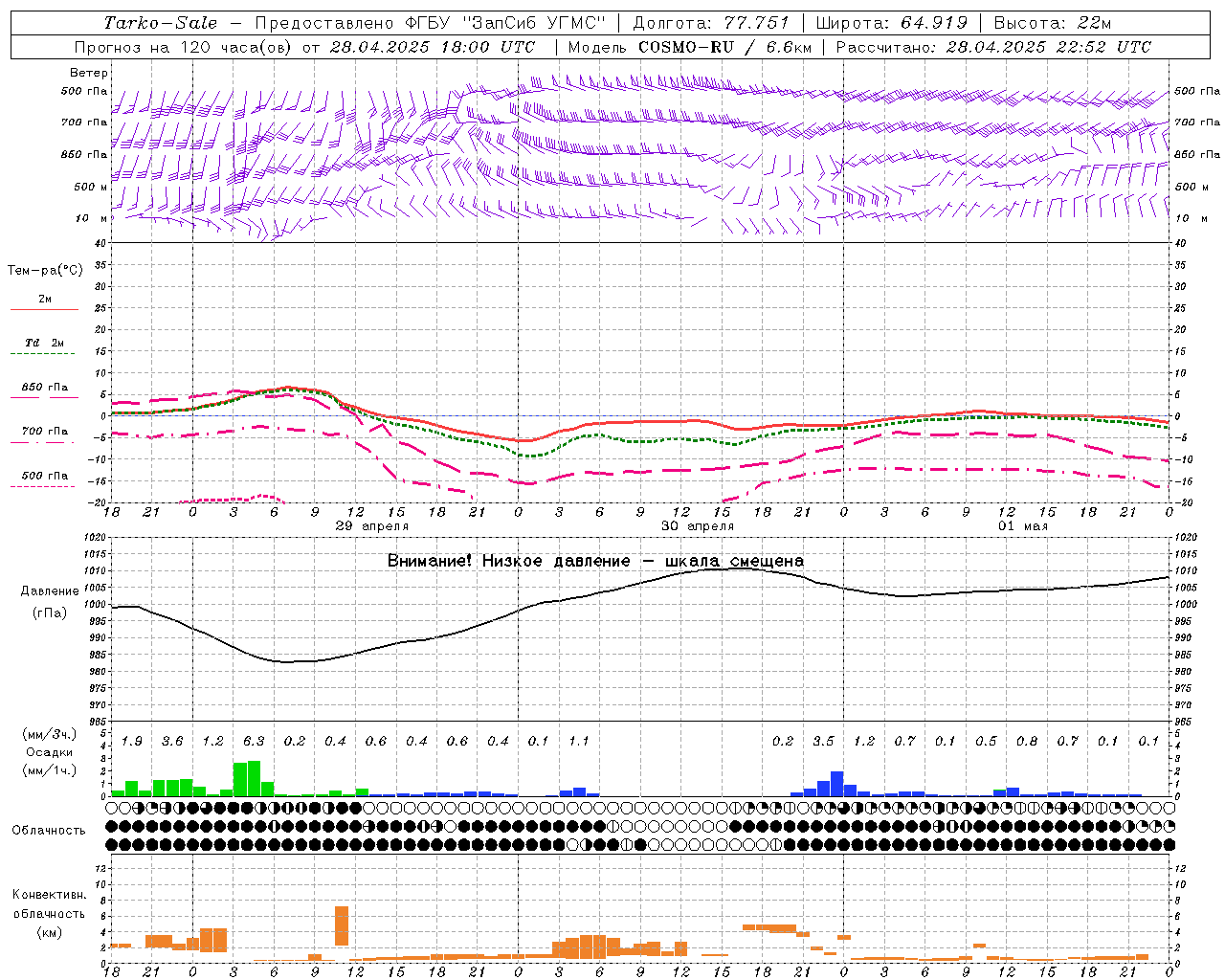
Task: Select the text 'Широта: 64.919'
Action: point(892,23)
